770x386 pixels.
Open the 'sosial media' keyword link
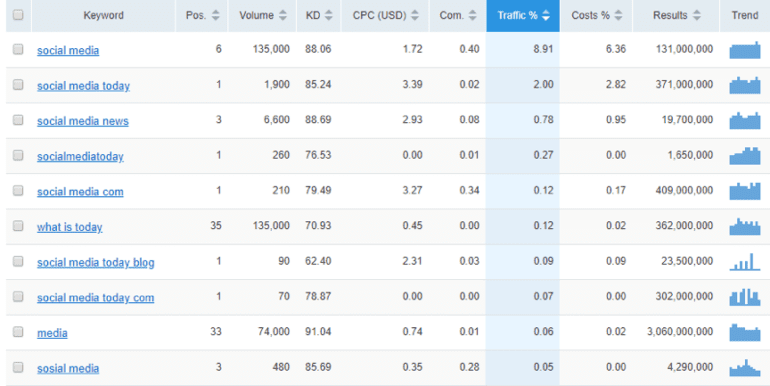click(x=68, y=368)
